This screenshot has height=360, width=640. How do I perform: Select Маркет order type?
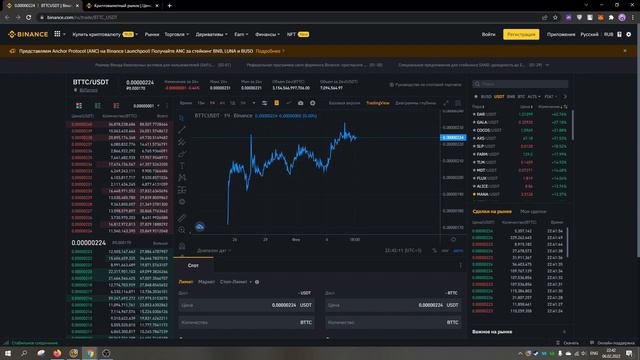(x=206, y=282)
